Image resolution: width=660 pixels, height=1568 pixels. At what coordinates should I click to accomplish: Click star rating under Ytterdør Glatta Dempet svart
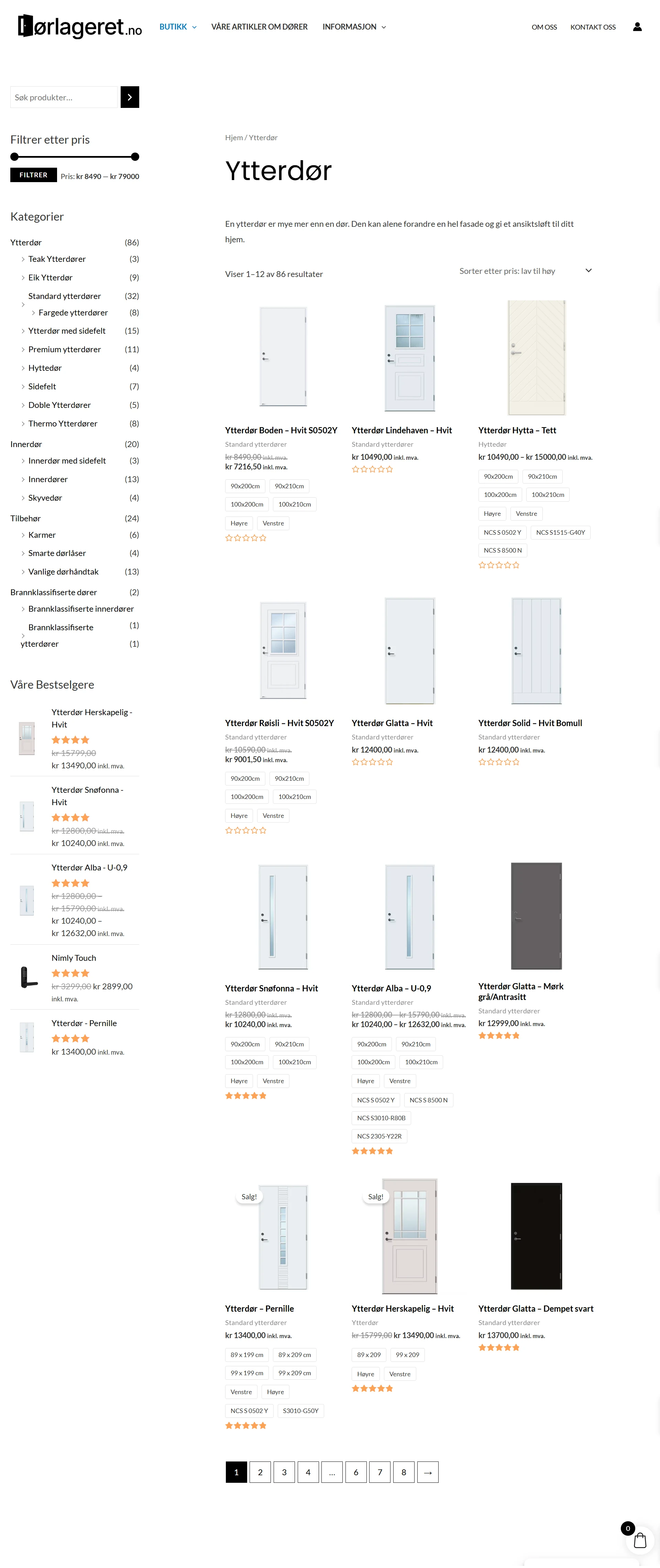point(499,1348)
